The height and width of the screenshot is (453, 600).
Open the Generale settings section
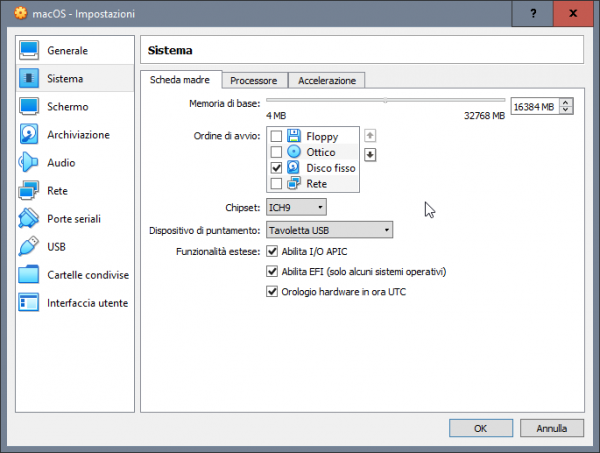tap(75, 51)
